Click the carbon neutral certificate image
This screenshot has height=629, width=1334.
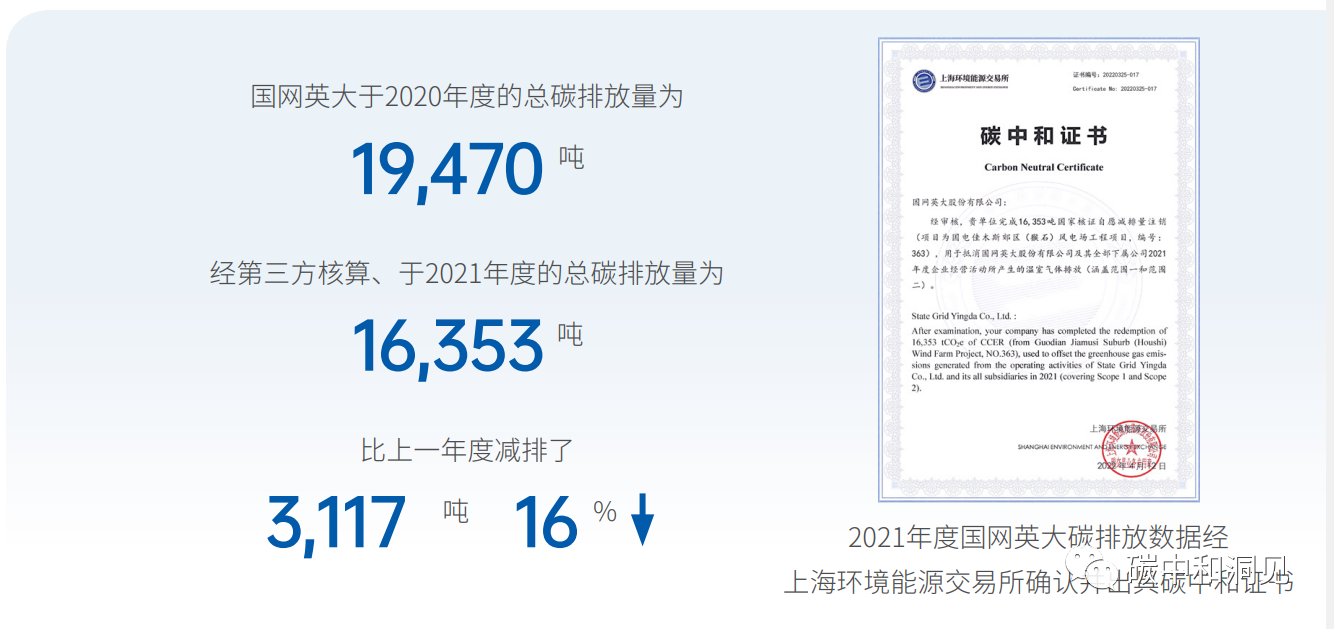1038,270
